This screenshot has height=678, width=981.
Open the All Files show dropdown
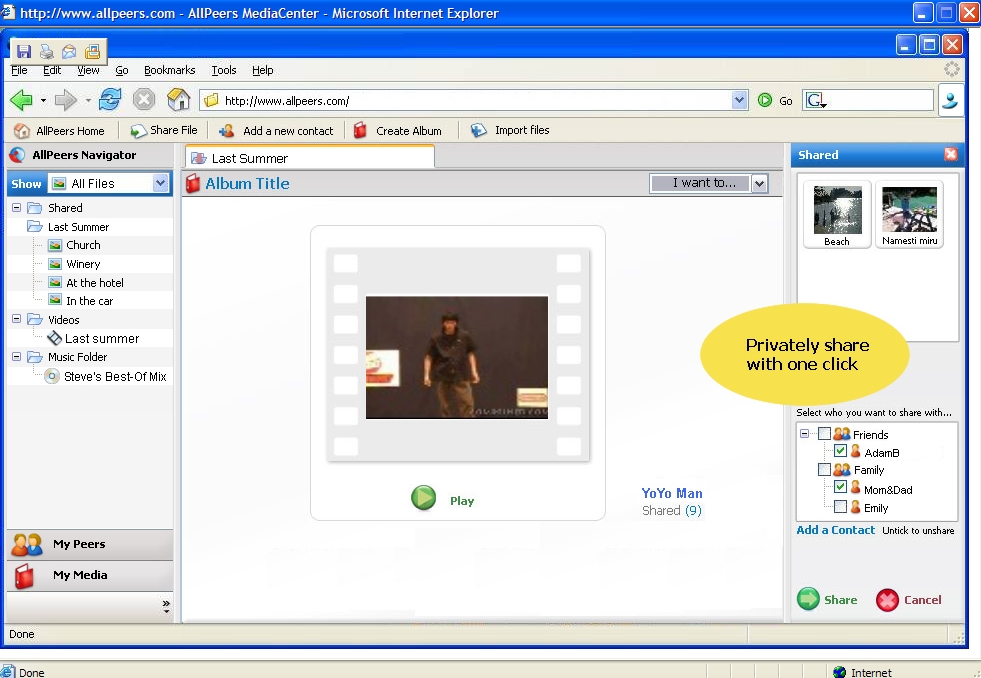coord(160,184)
